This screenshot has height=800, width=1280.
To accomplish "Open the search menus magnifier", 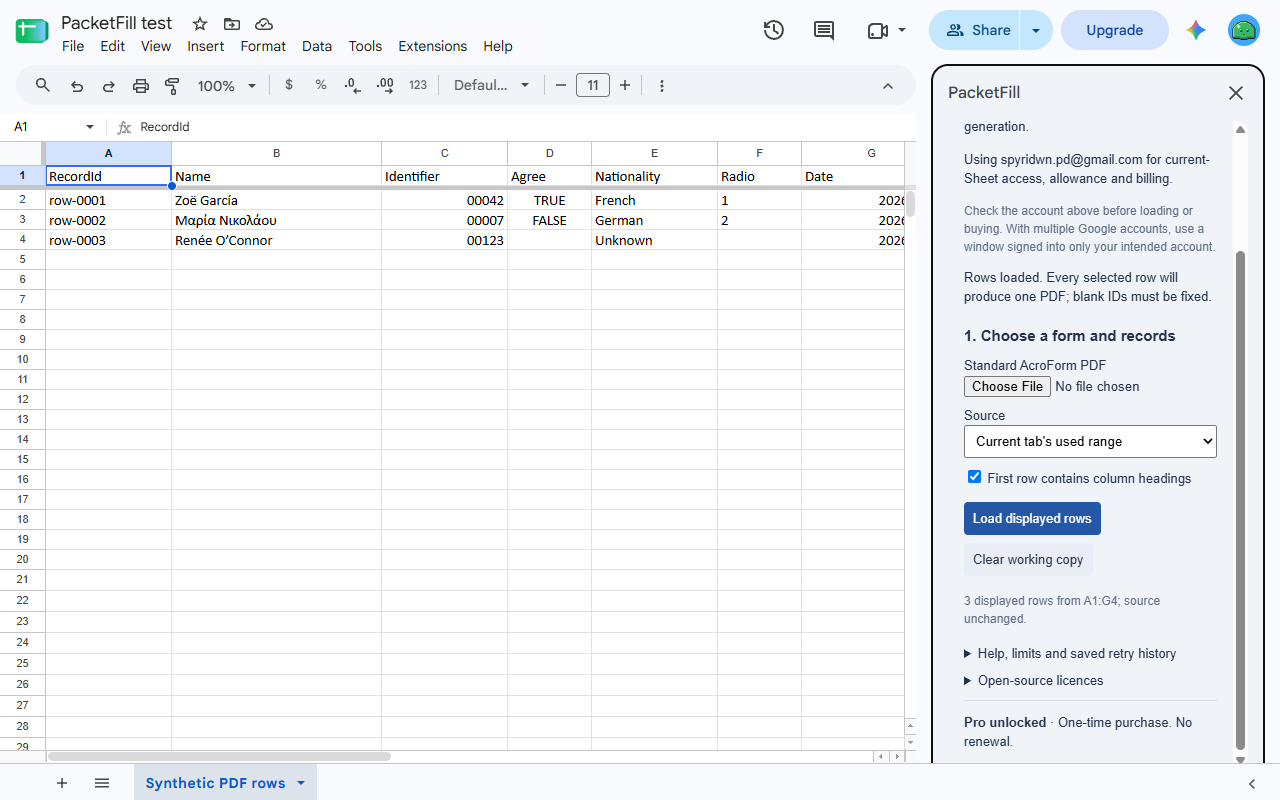I will pos(43,85).
